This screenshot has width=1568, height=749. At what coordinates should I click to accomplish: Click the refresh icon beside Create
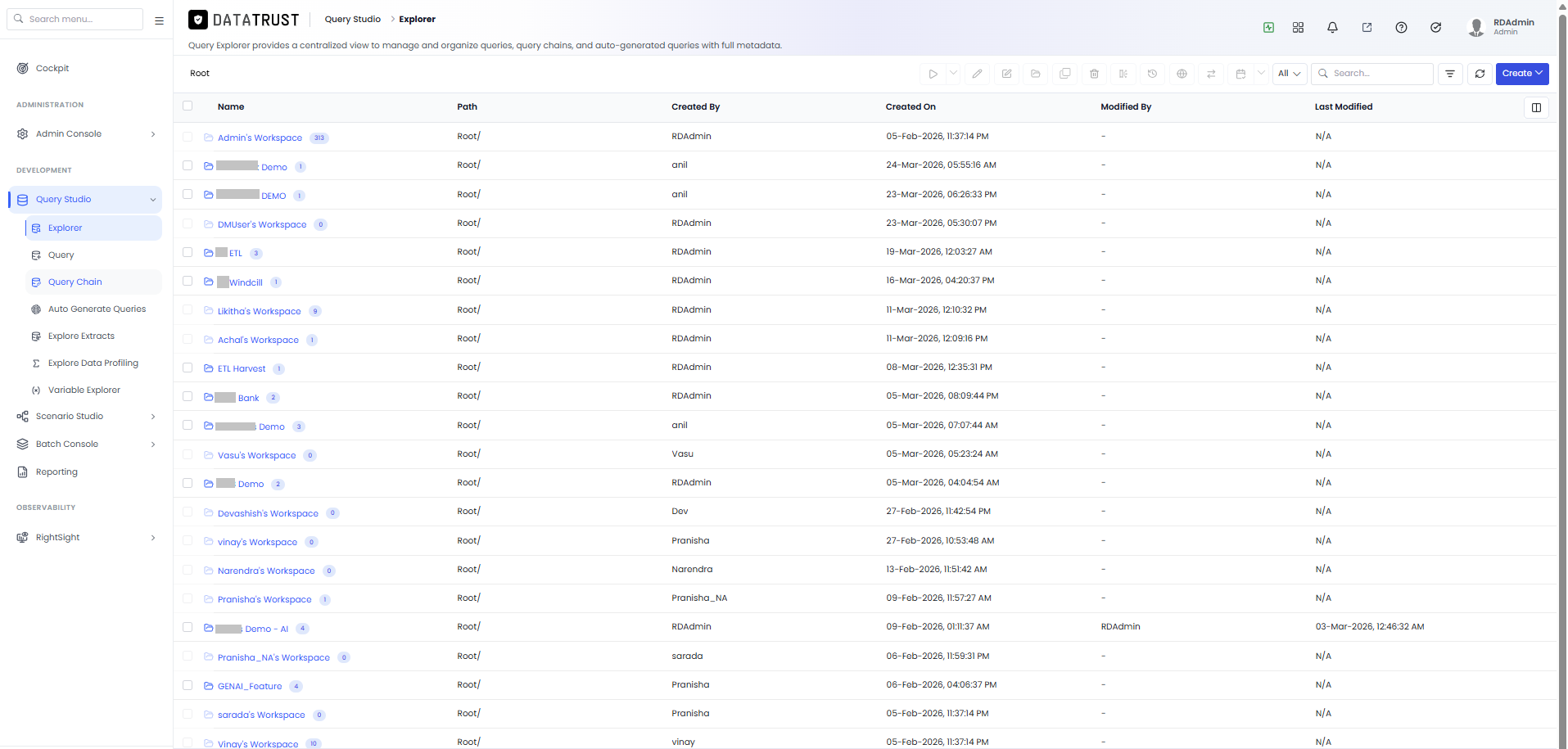1480,74
